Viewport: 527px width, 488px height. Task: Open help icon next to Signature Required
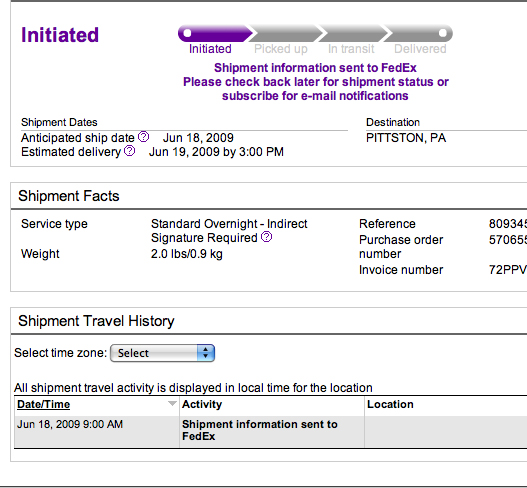click(x=267, y=237)
